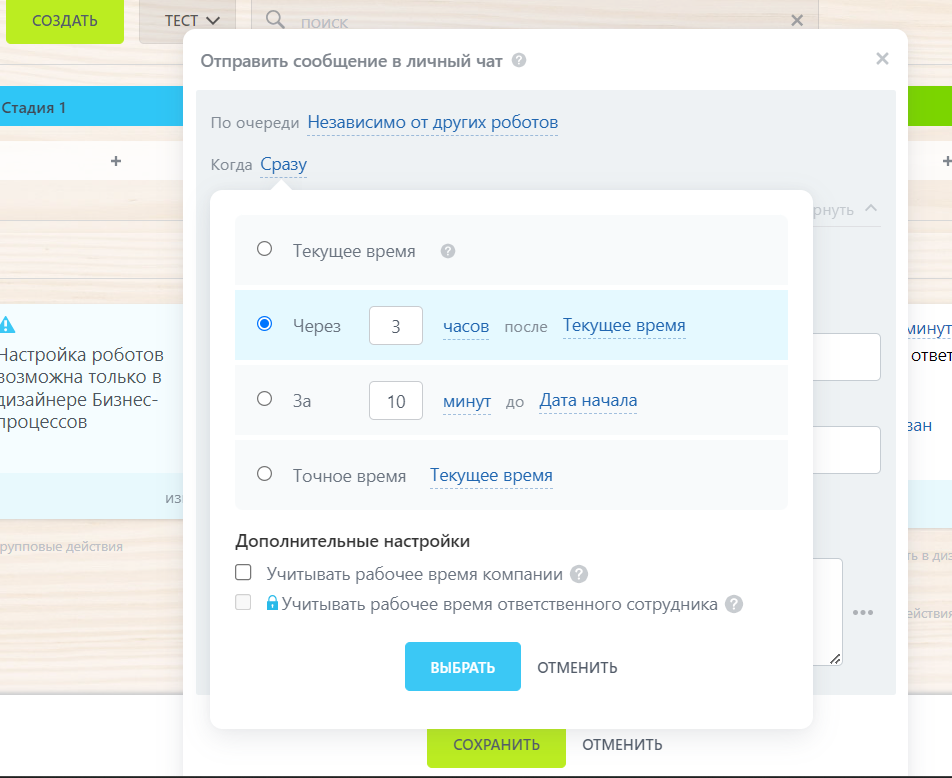The image size is (952, 778).
Task: Close the send message dialog
Action: pyautogui.click(x=882, y=59)
